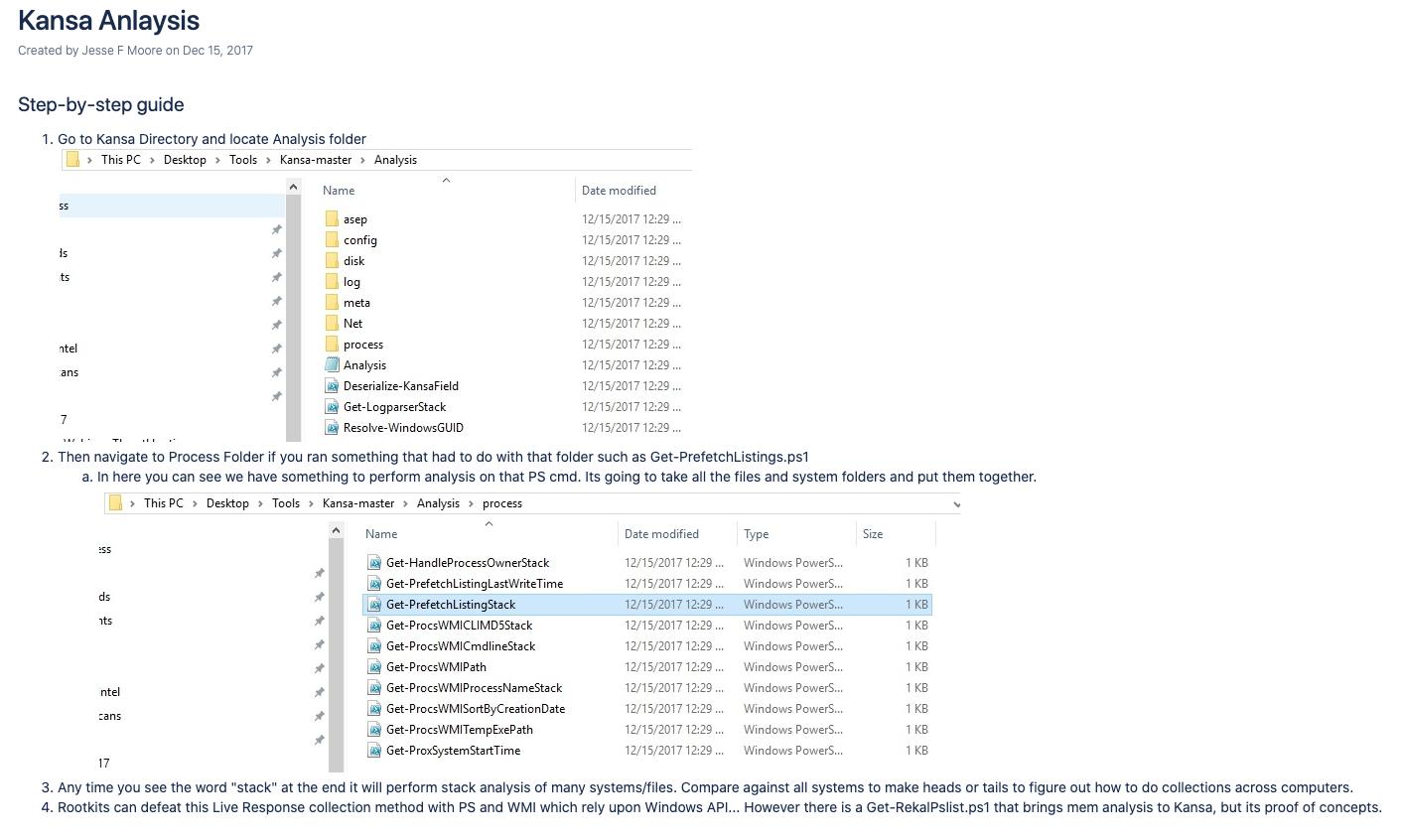The height and width of the screenshot is (840, 1401).
Task: Click the scroll-up arrow in Analysis folder window
Action: click(x=293, y=187)
